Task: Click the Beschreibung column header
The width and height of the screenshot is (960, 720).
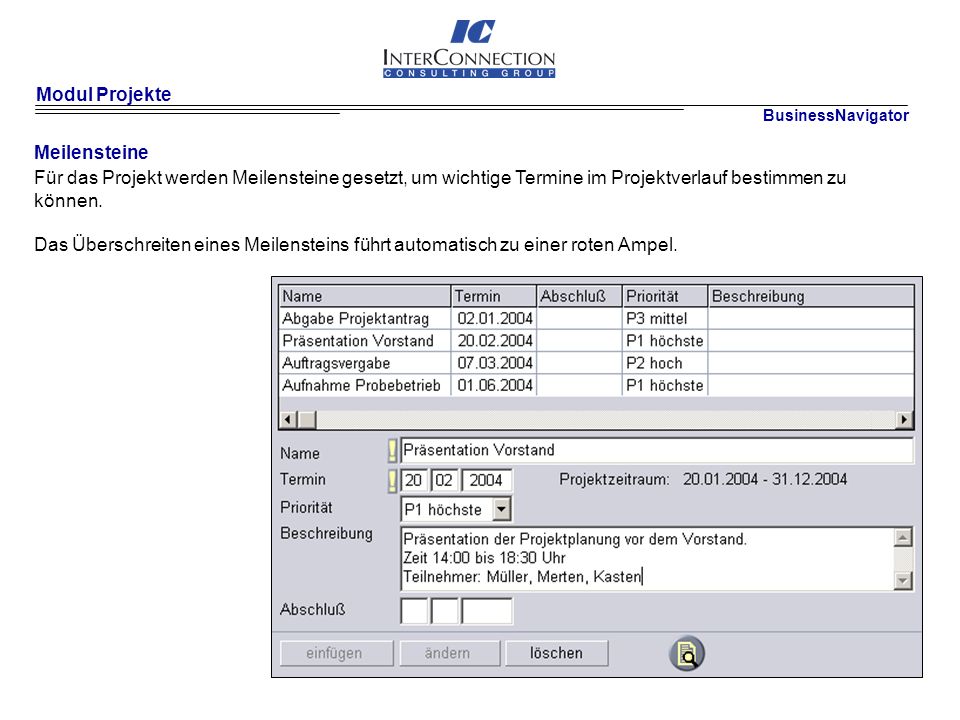Action: coord(811,296)
